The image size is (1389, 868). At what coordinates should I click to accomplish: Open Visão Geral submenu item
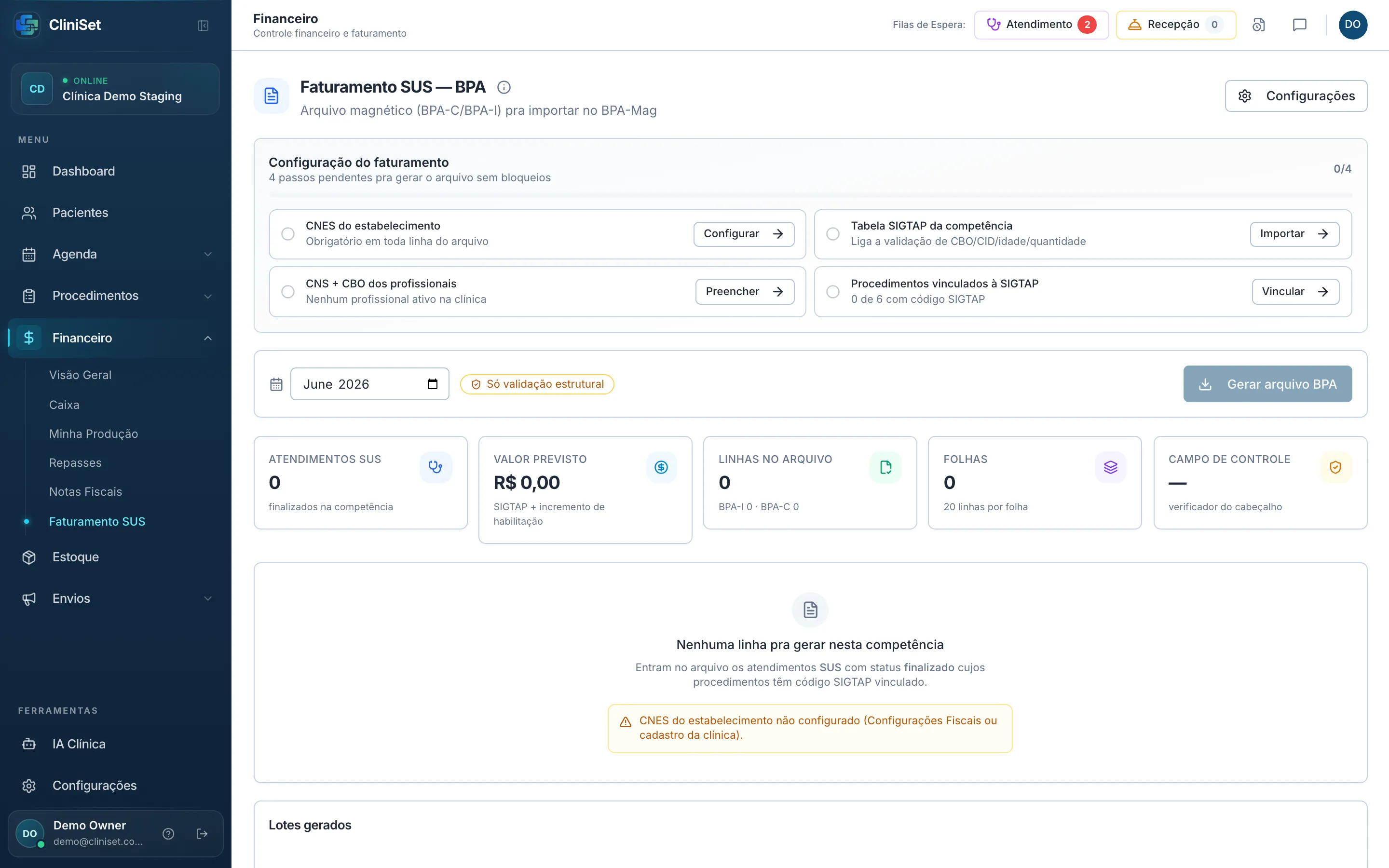coord(81,375)
